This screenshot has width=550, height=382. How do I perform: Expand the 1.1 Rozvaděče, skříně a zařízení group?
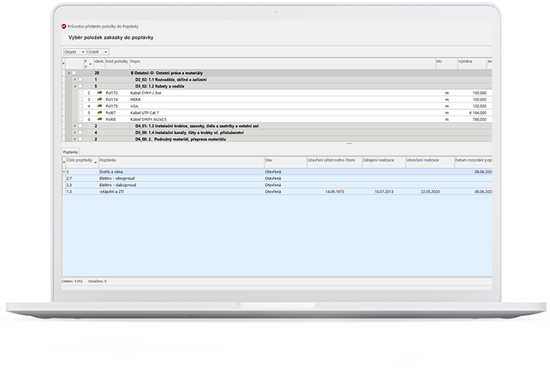[x=75, y=80]
